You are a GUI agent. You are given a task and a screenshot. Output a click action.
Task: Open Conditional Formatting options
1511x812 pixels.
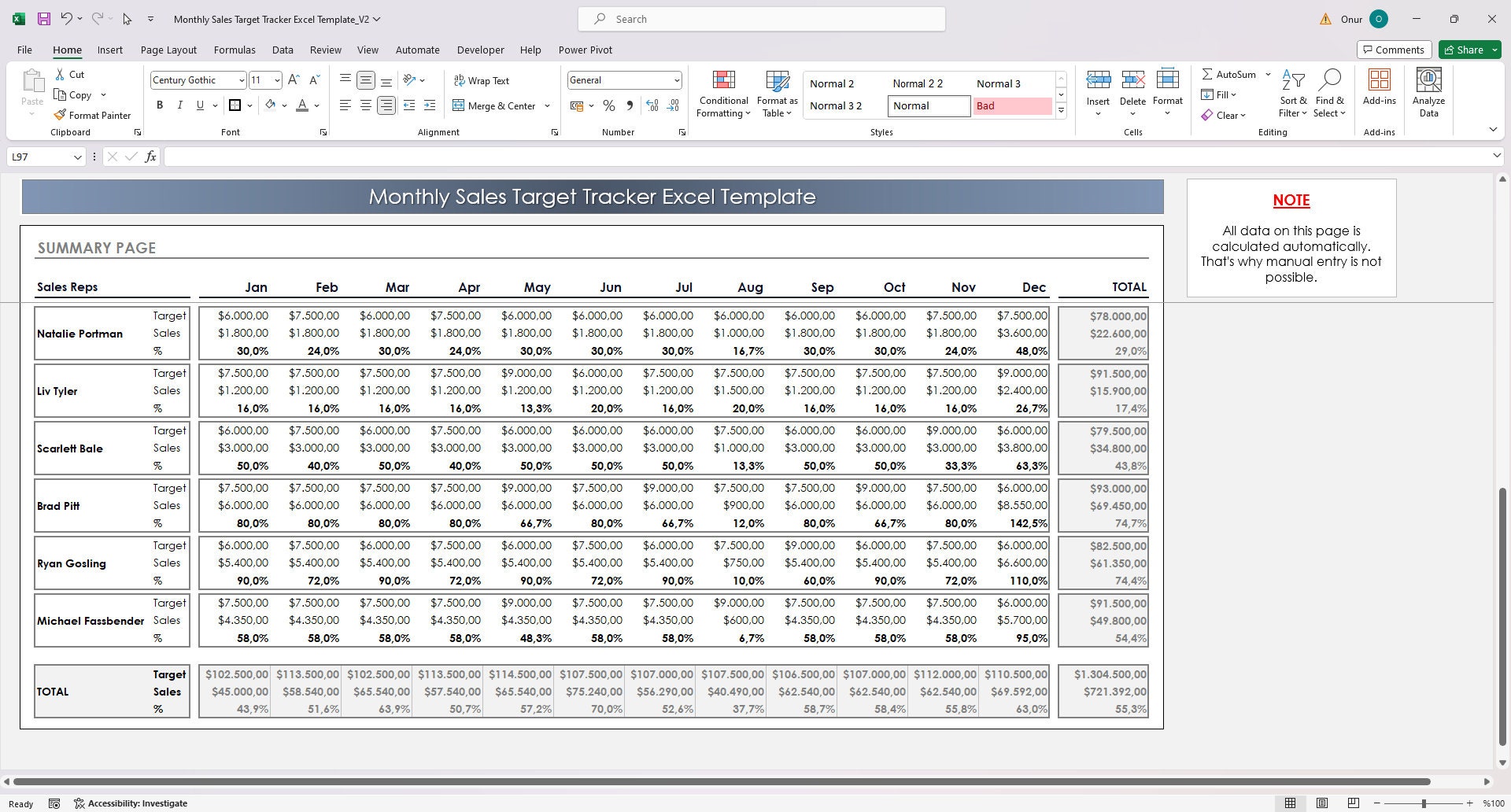pyautogui.click(x=722, y=92)
